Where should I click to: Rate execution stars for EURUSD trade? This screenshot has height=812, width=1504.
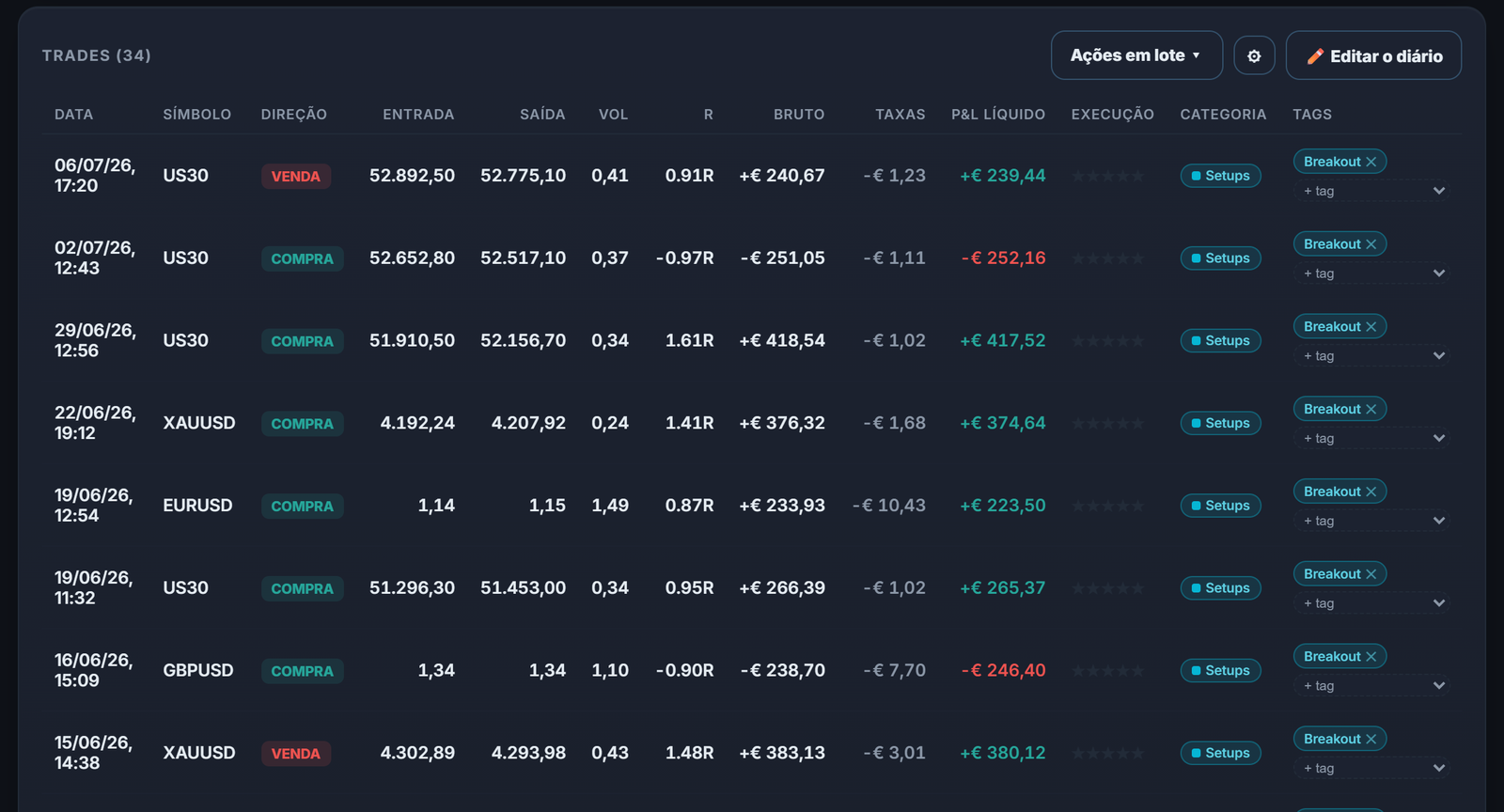click(1108, 506)
